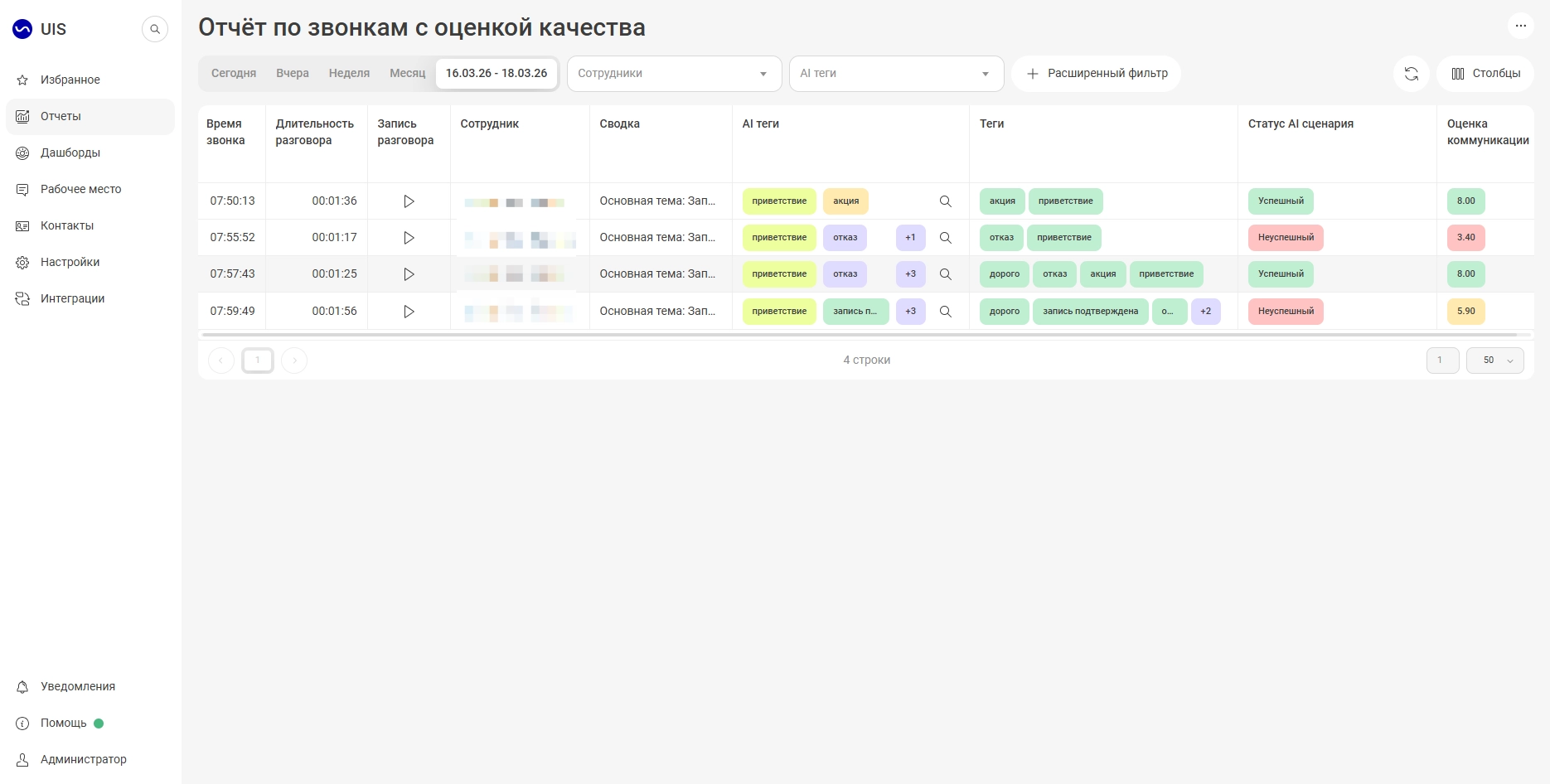Open Интеграции in the sidebar

(x=90, y=298)
